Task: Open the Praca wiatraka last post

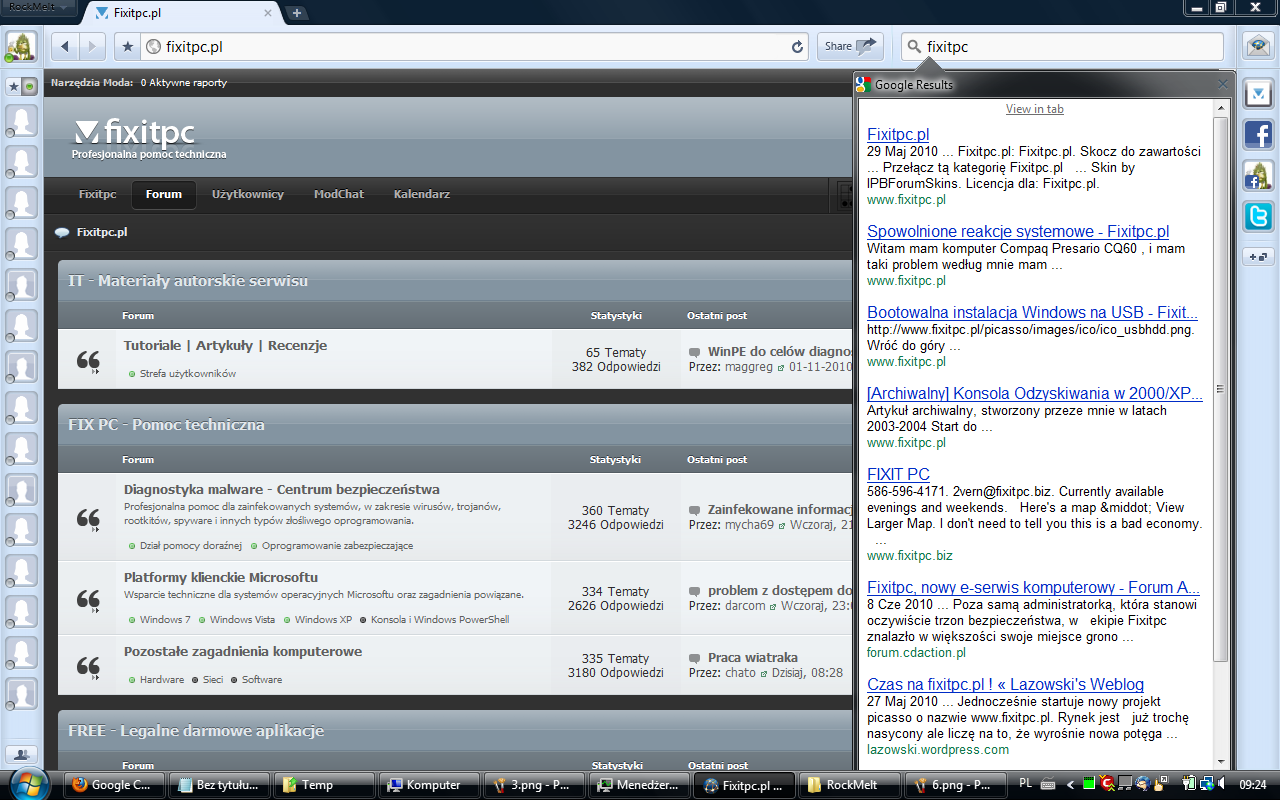Action: coord(753,657)
